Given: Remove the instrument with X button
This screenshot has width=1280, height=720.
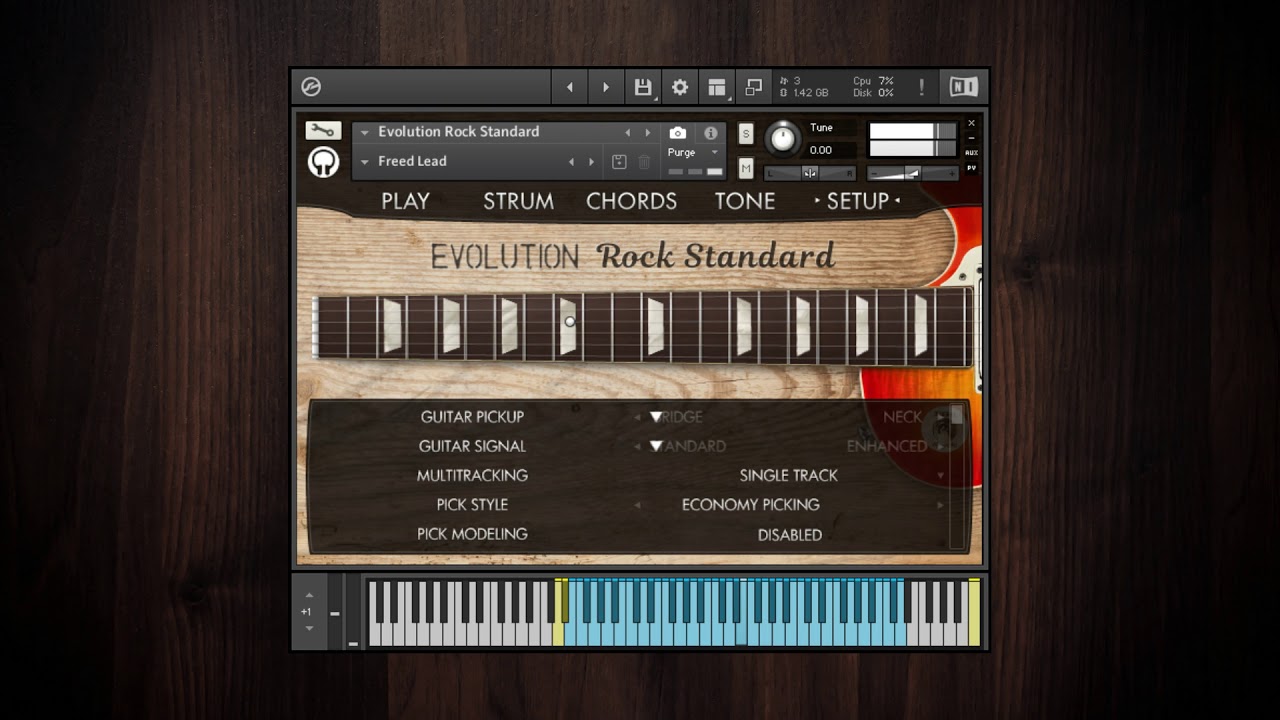Looking at the screenshot, I should point(971,124).
